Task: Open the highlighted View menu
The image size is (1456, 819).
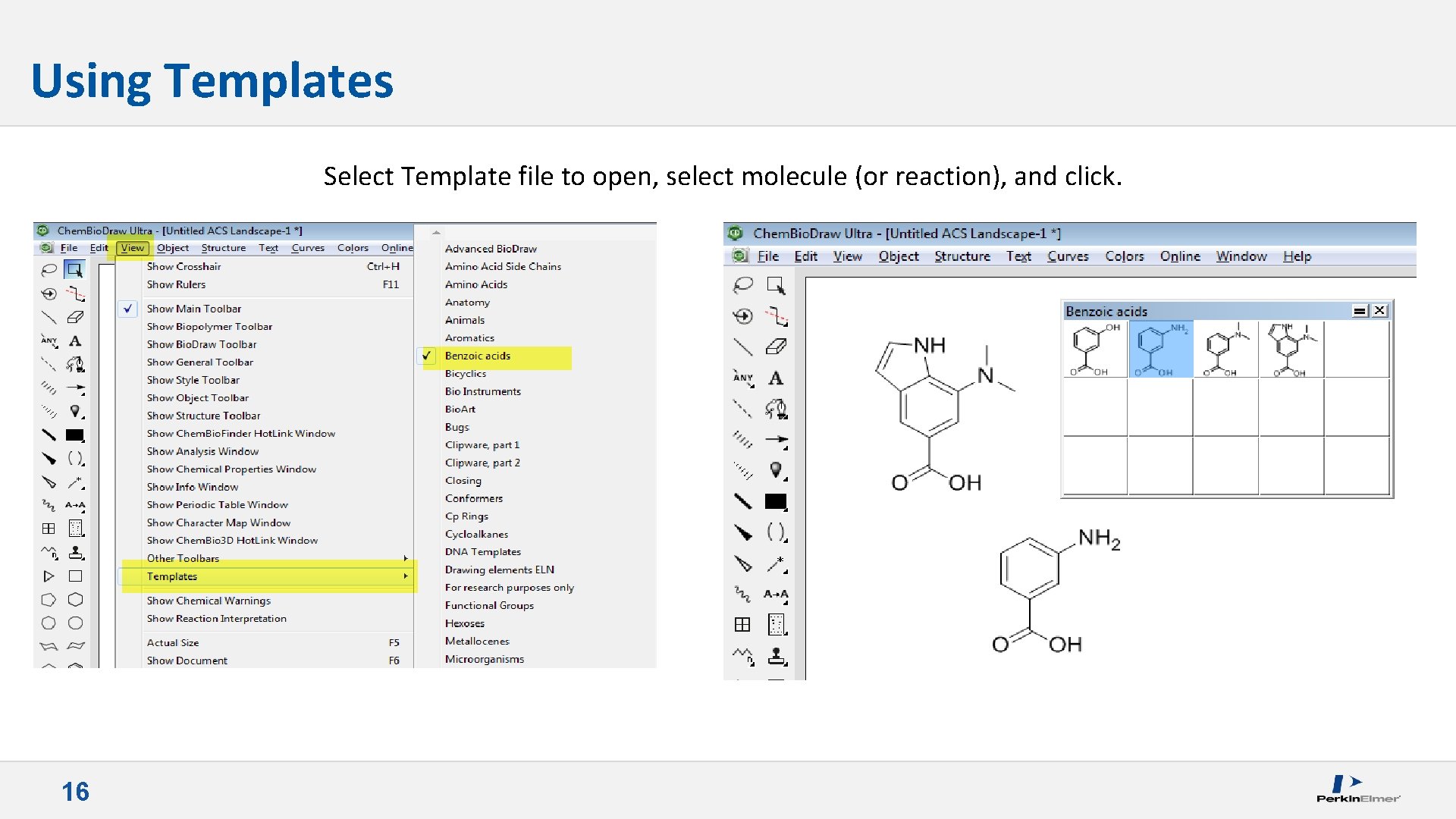Action: coord(132,248)
